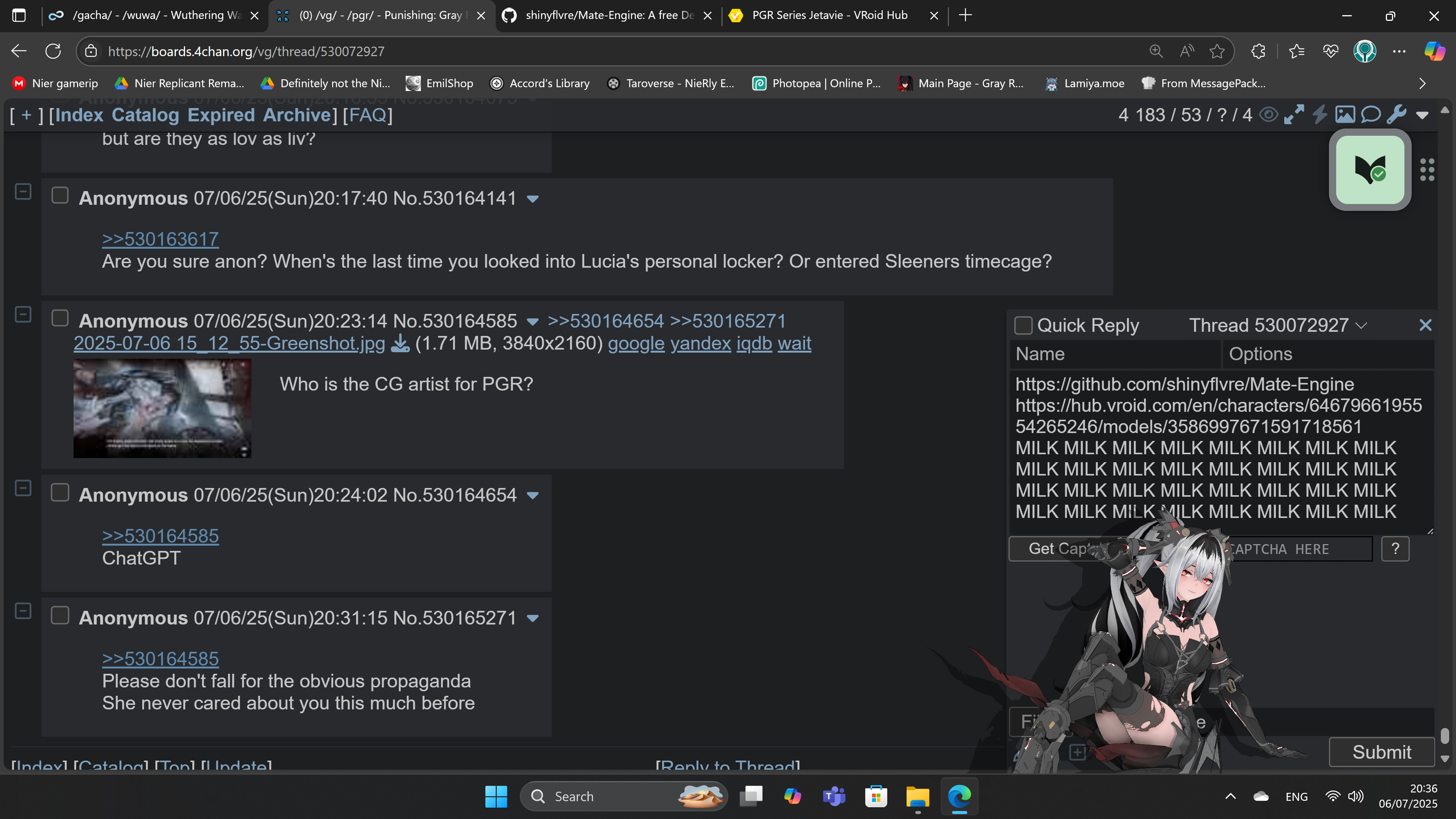Viewport: 1456px width, 819px height.
Task: Open the Archive link in header
Action: tap(297, 115)
